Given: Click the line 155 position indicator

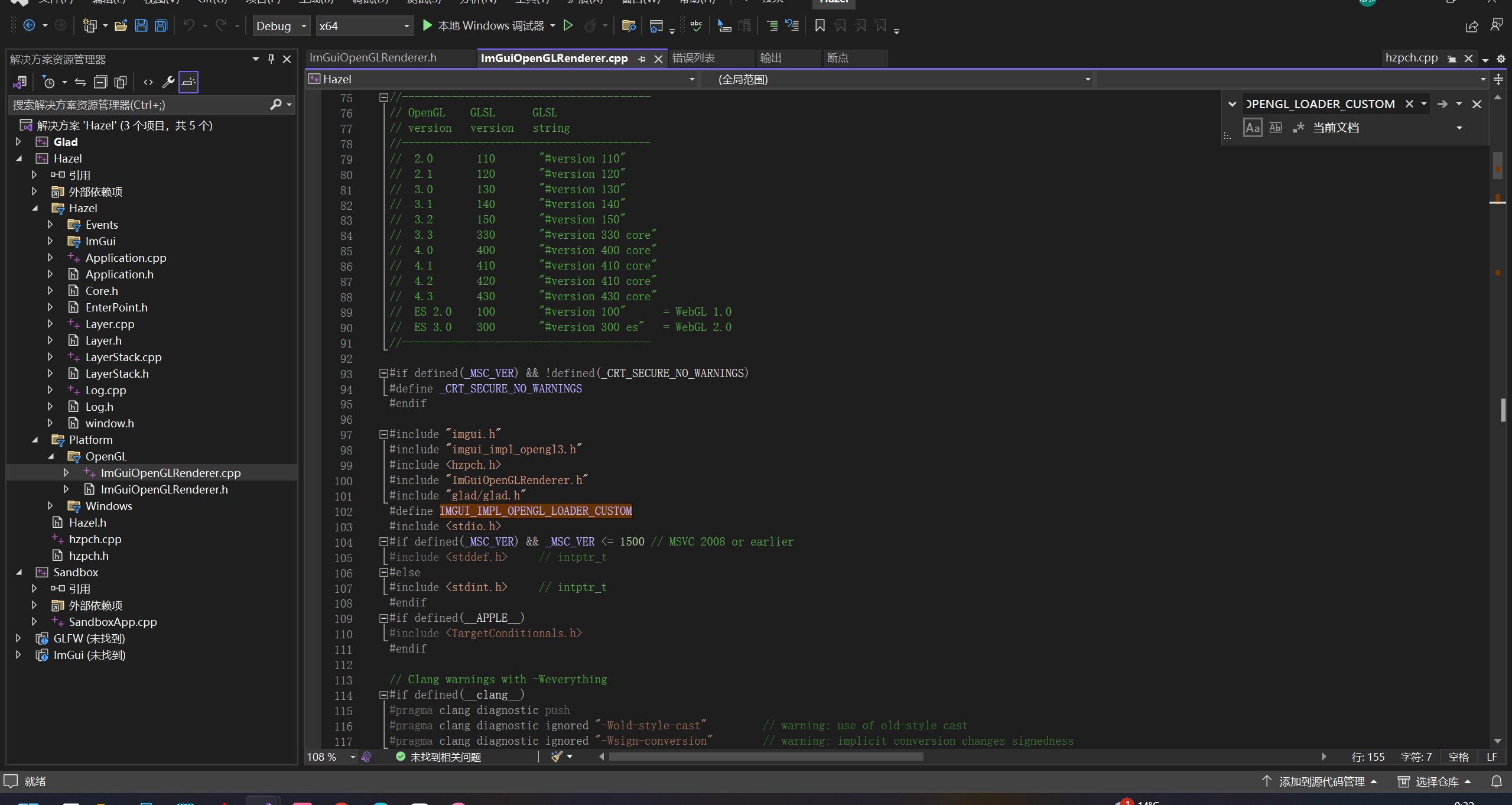Looking at the screenshot, I should (1368, 757).
